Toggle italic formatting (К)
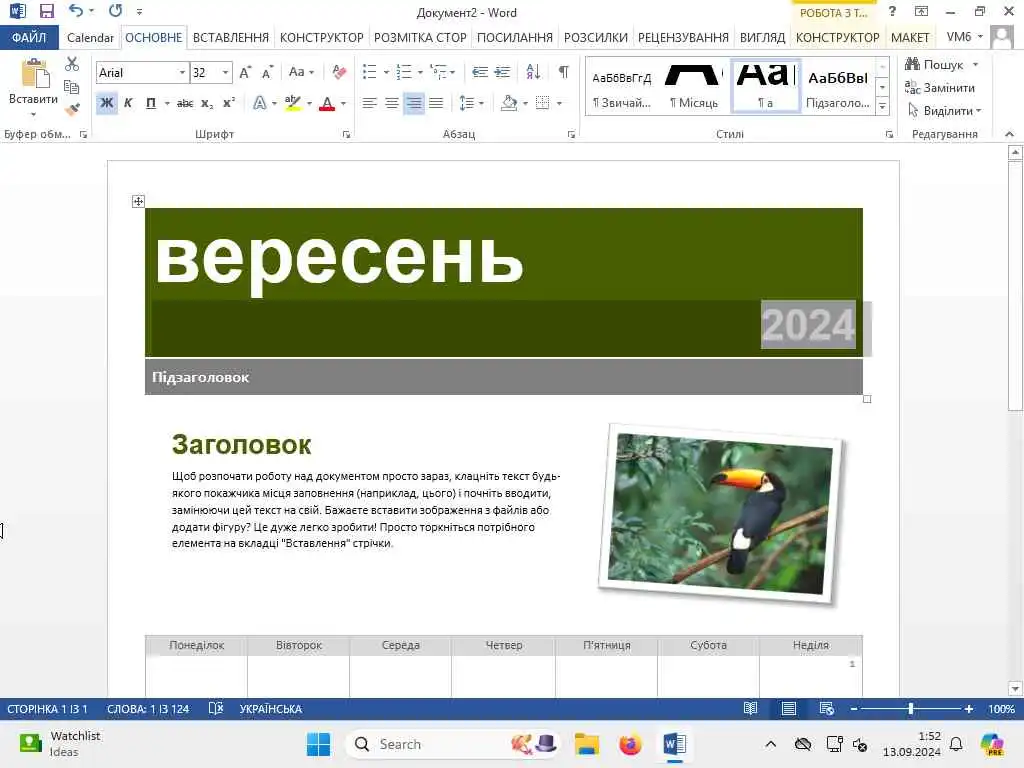This screenshot has height=768, width=1024. tap(128, 103)
